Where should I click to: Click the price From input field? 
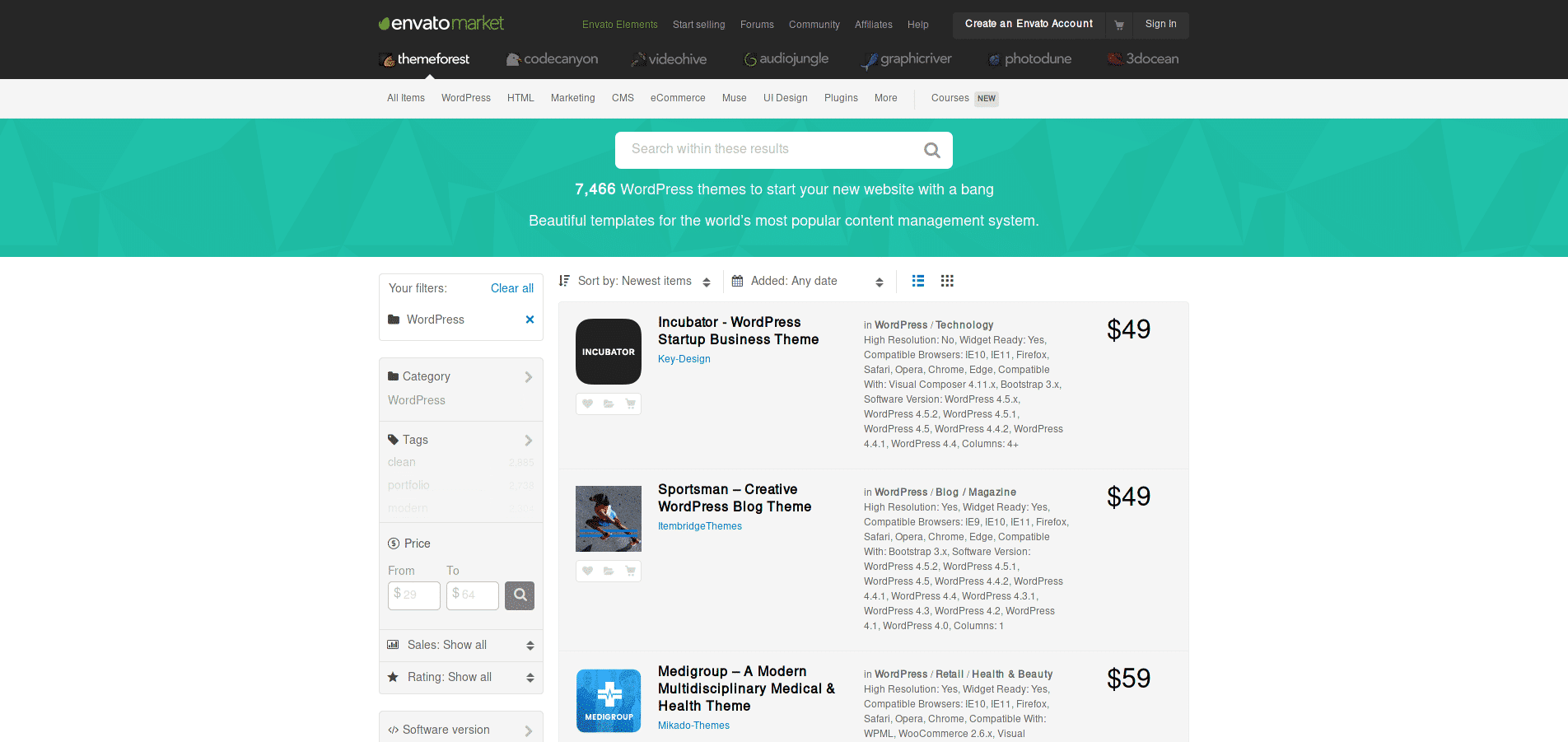[x=414, y=595]
